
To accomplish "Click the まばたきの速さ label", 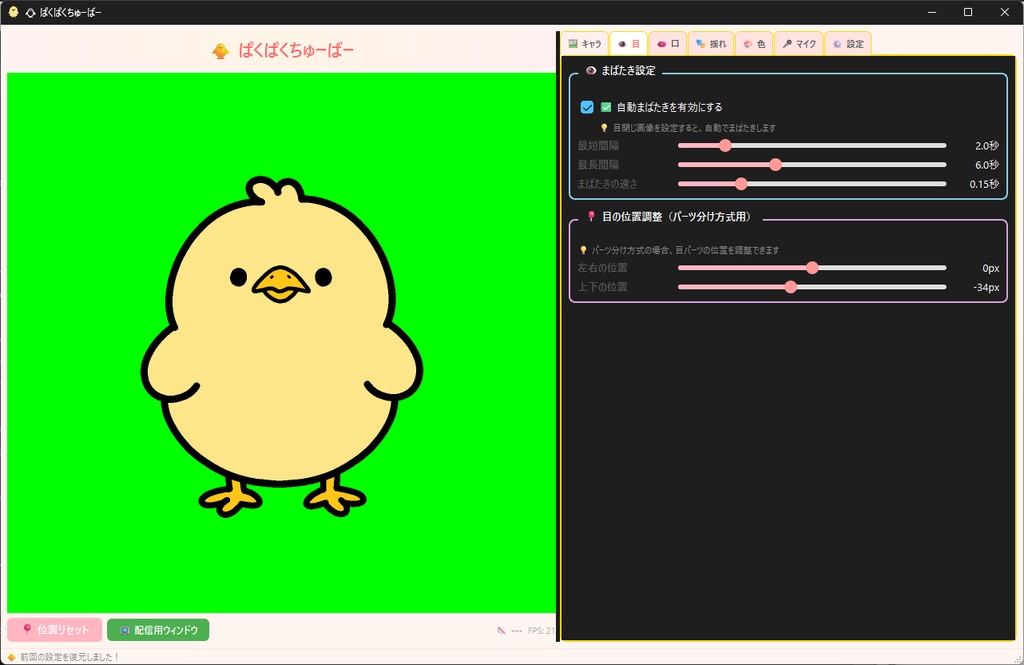I will point(607,184).
